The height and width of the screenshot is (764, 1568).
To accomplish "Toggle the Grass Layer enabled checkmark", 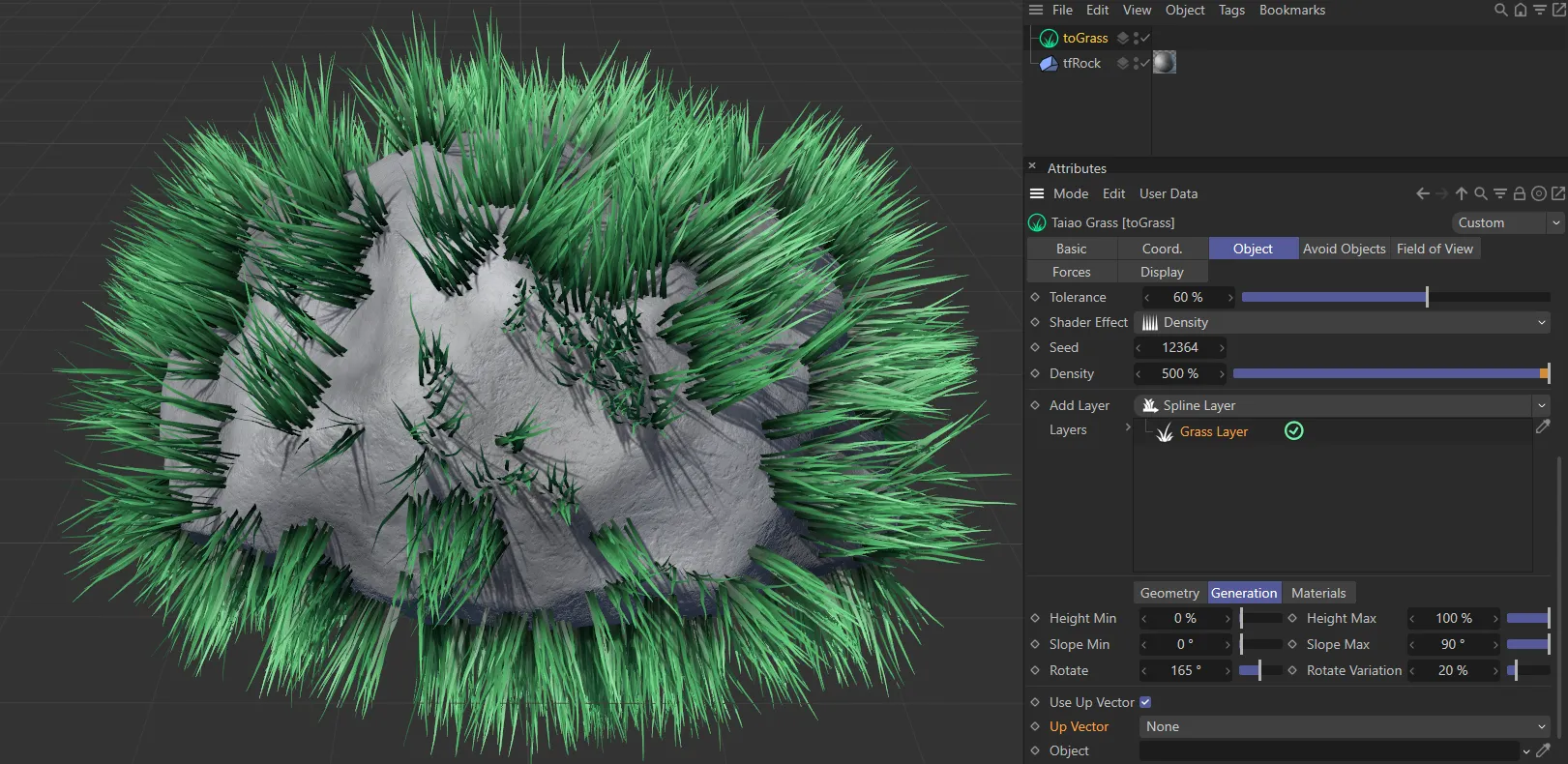I will (1293, 431).
